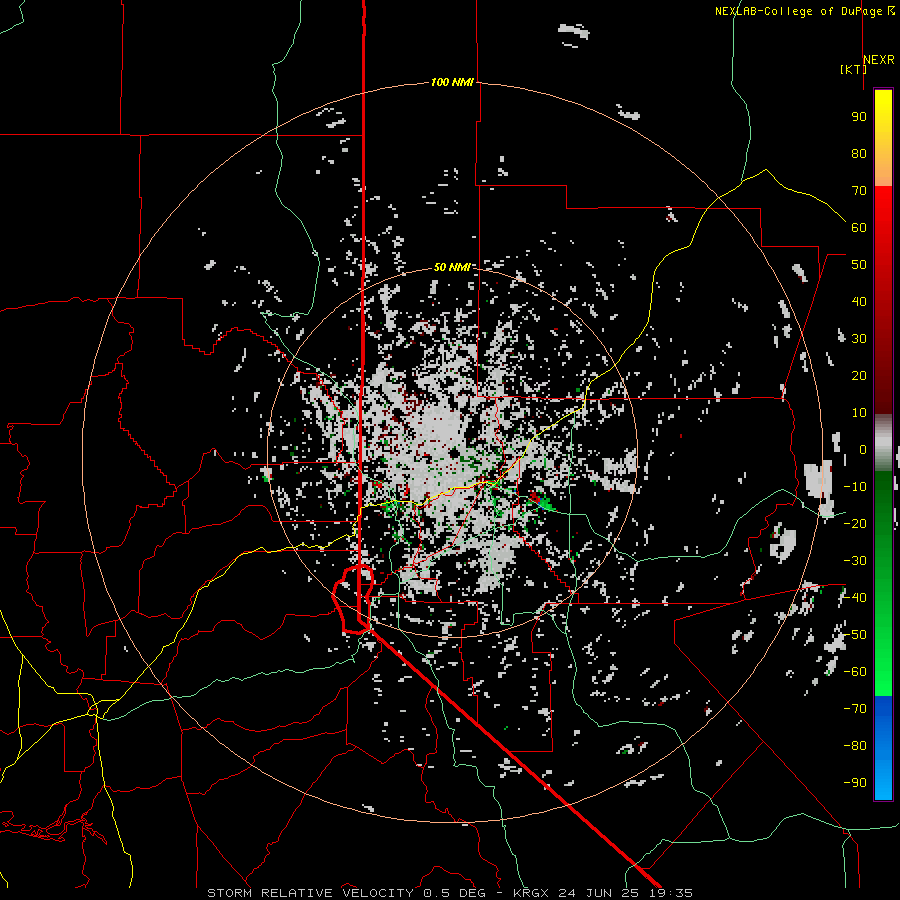Screen dimensions: 900x900
Task: Click the positive 40 knot scale label
Action: pyautogui.click(x=859, y=301)
